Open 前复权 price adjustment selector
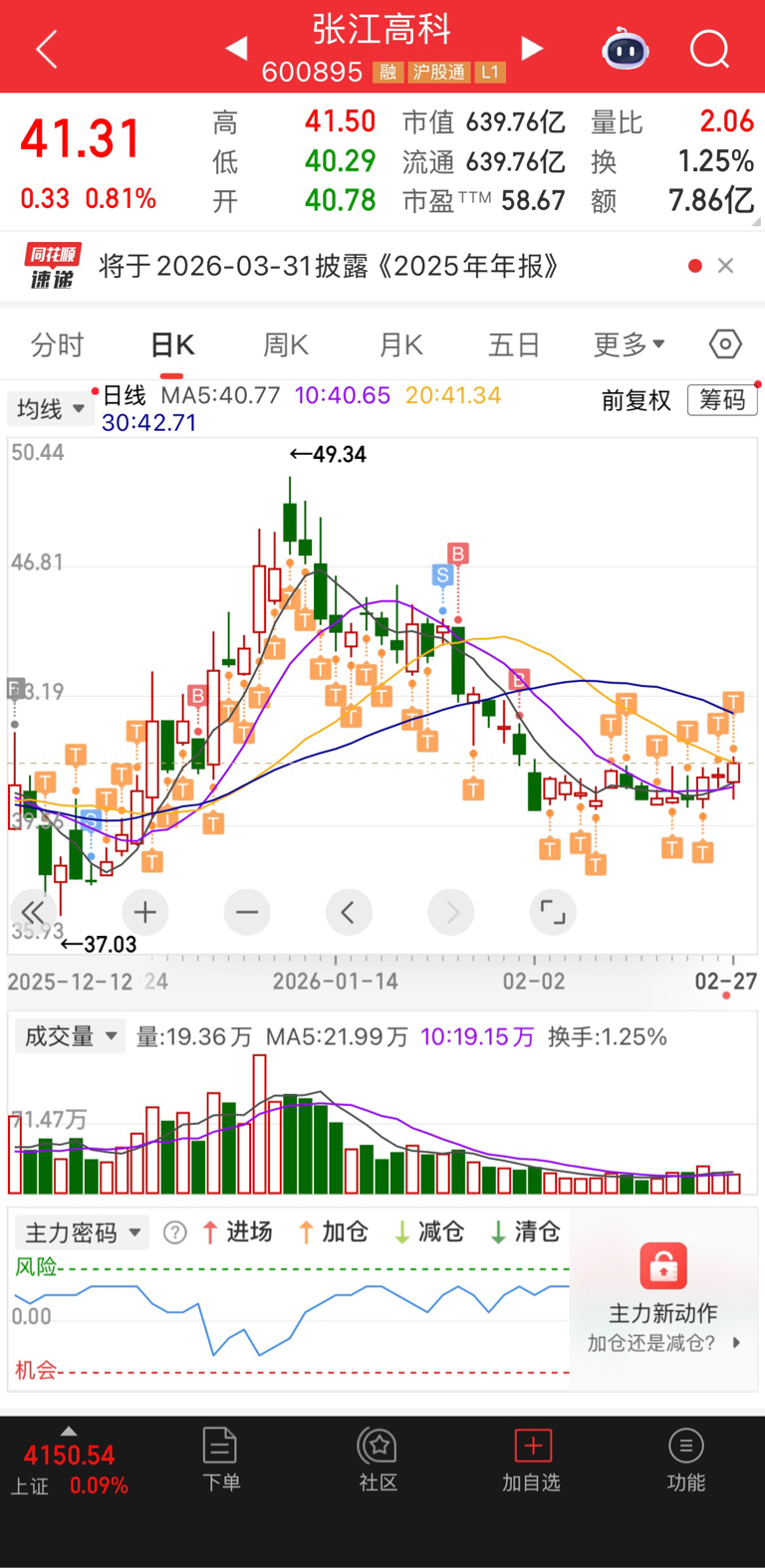 (637, 400)
